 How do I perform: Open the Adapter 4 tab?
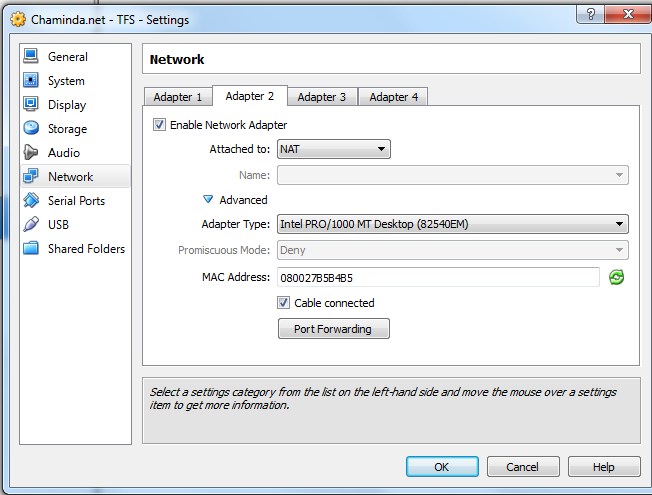394,97
